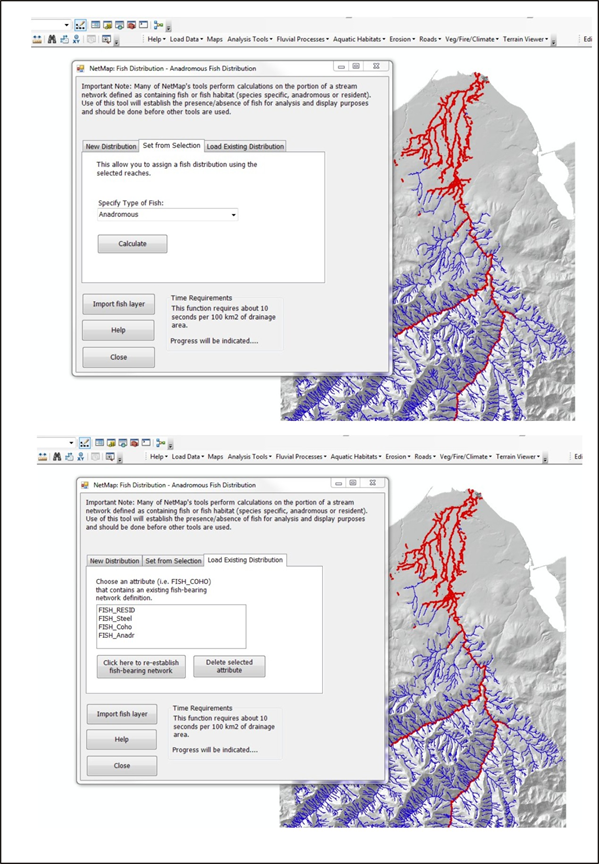Click Create Viewer Window icon, bottom screenshot
The width and height of the screenshot is (599, 864).
pyautogui.click(x=110, y=456)
